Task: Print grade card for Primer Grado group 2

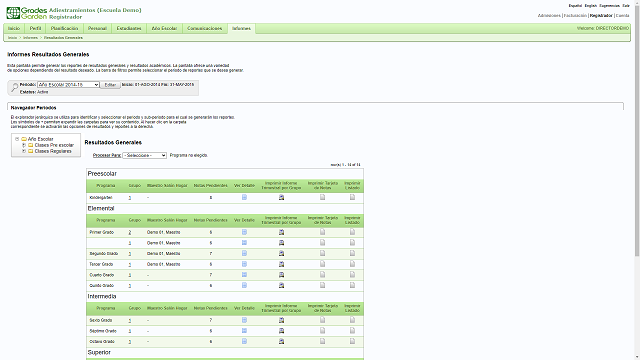Action: [322, 232]
